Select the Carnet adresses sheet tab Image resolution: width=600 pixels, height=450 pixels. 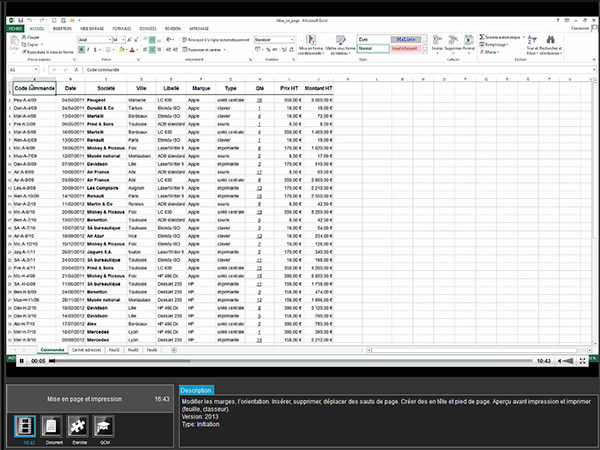tap(86, 350)
